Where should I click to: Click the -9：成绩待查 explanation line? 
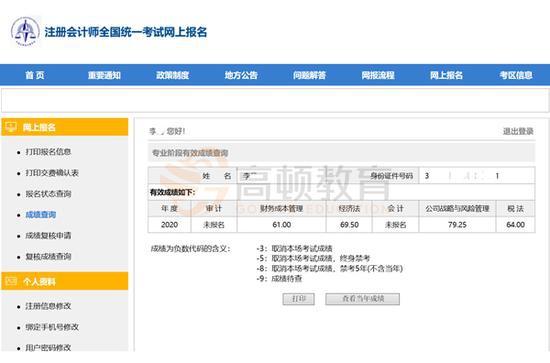click(279, 279)
